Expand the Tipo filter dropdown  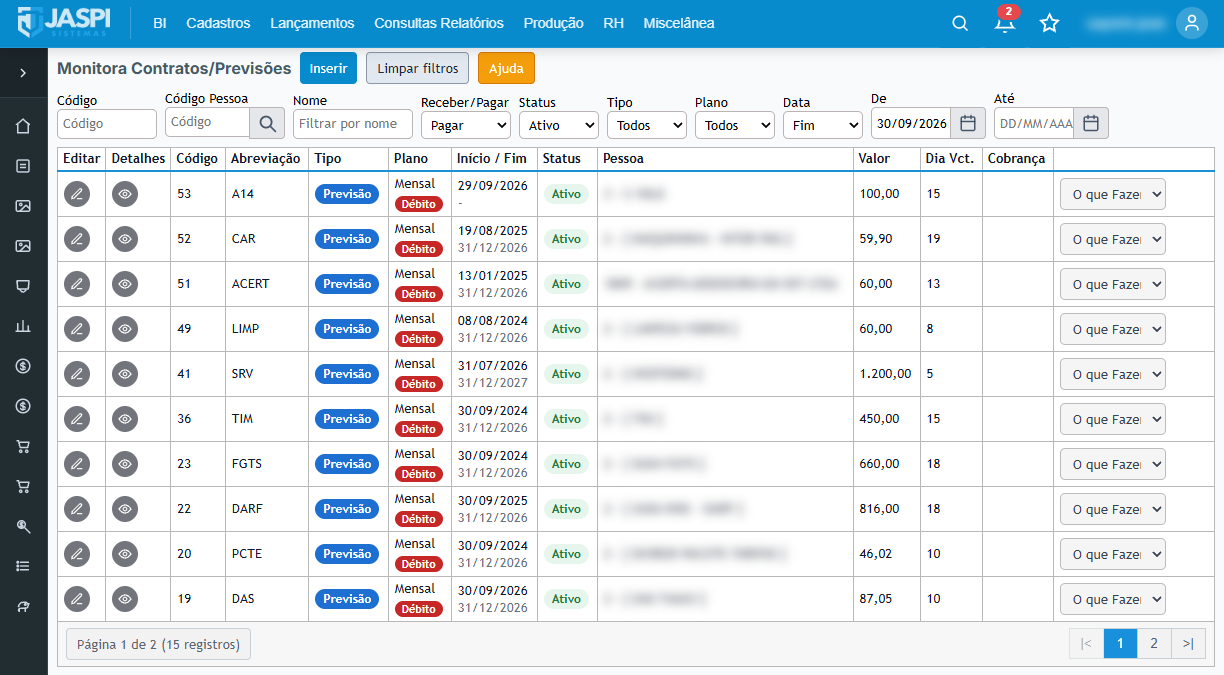pyautogui.click(x=647, y=125)
